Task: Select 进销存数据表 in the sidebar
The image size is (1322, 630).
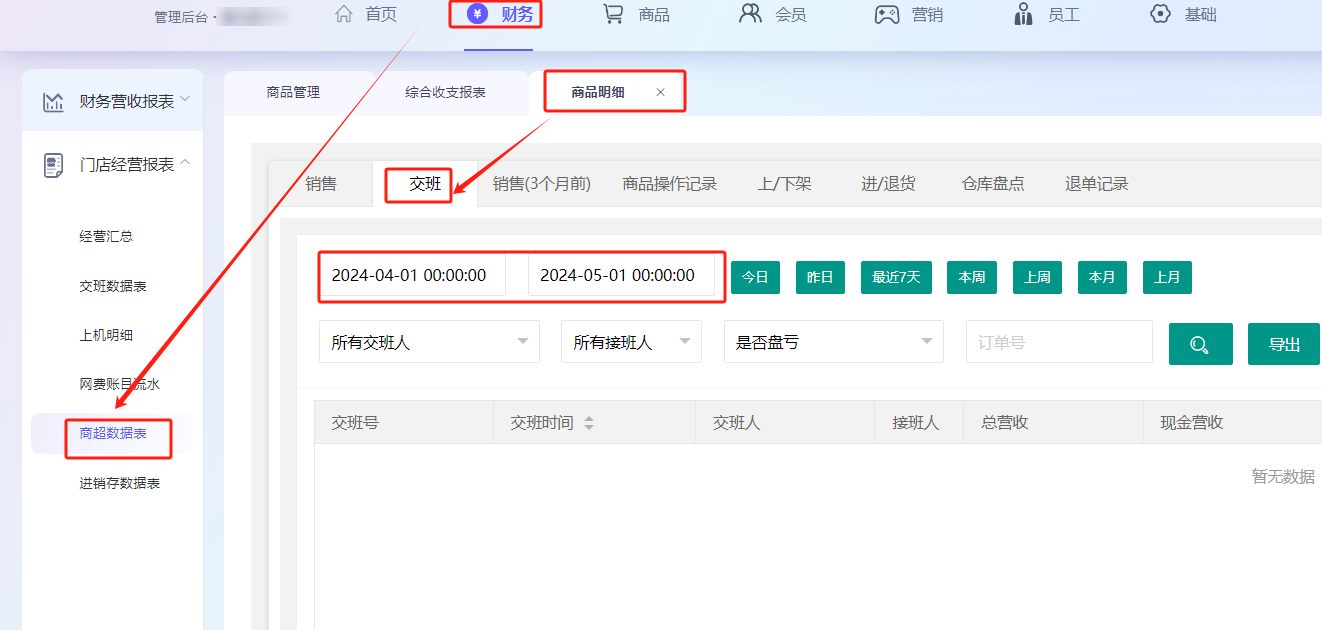Action: 120,484
